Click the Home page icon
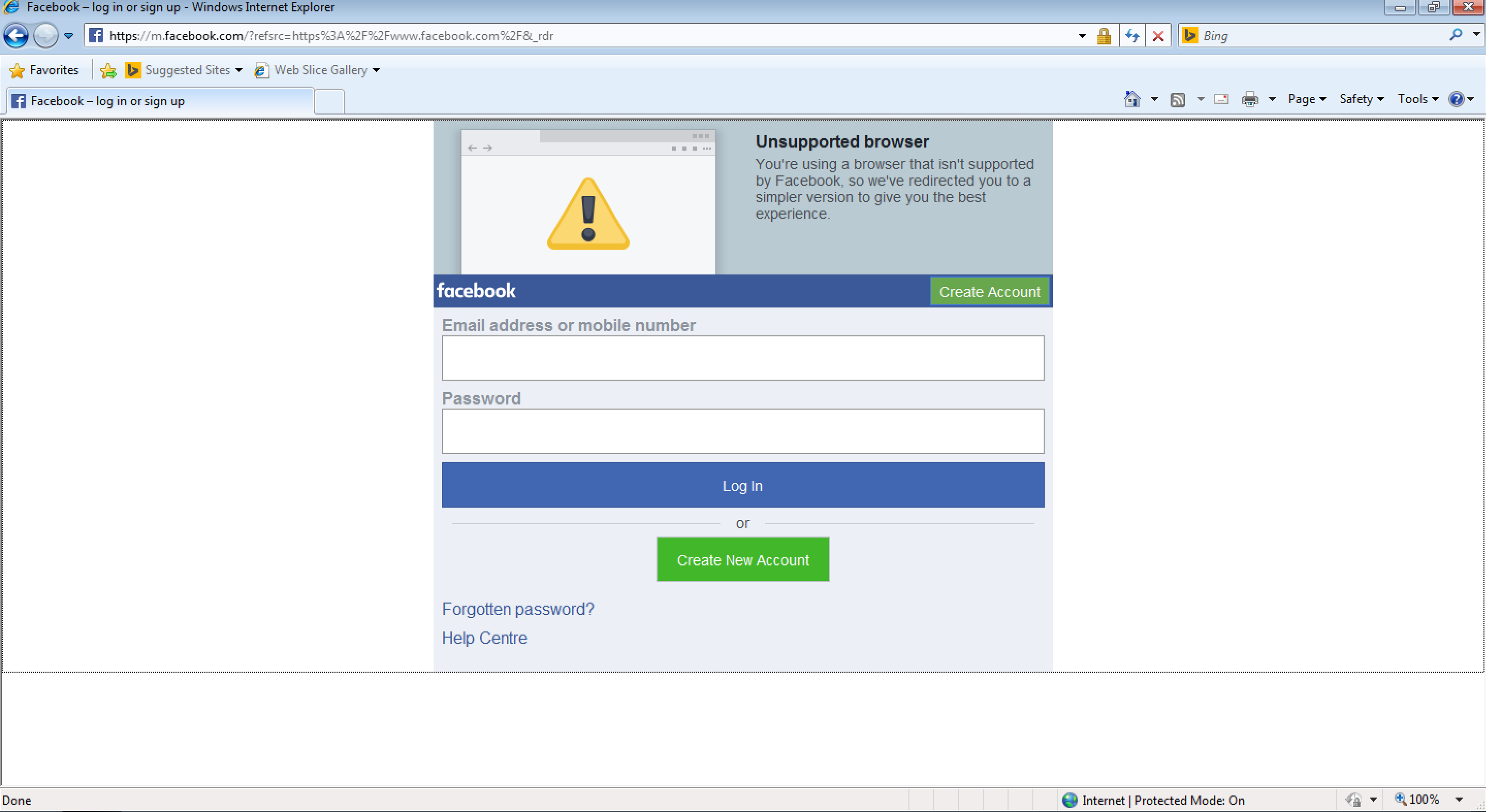The image size is (1486, 812). (x=1132, y=99)
